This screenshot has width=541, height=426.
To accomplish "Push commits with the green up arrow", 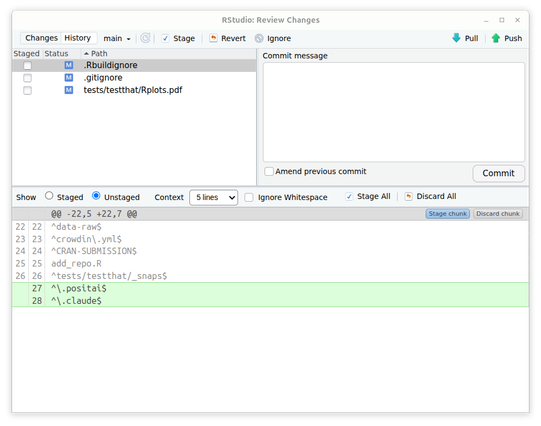I will [x=496, y=38].
